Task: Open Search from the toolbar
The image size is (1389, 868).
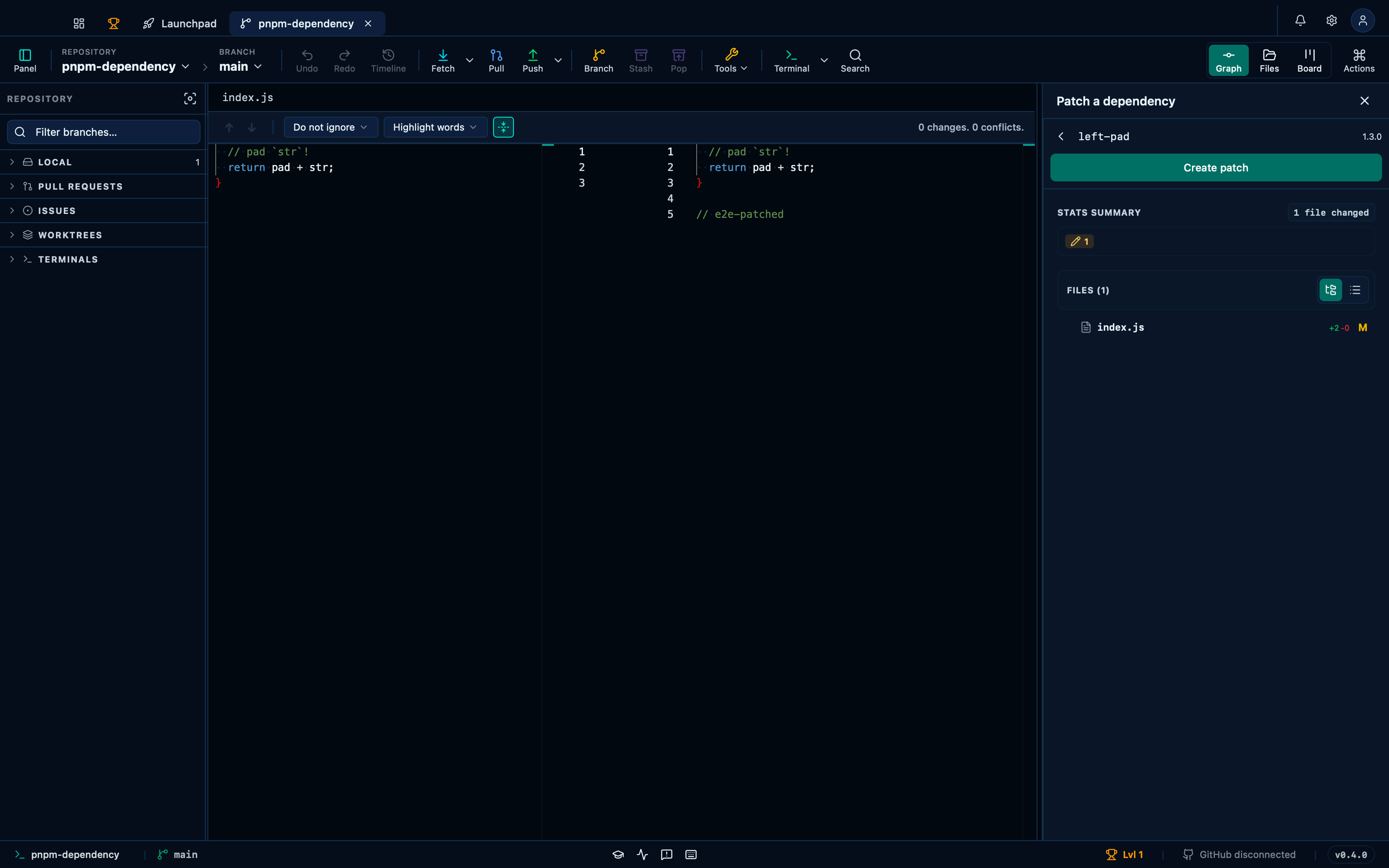Action: click(855, 60)
